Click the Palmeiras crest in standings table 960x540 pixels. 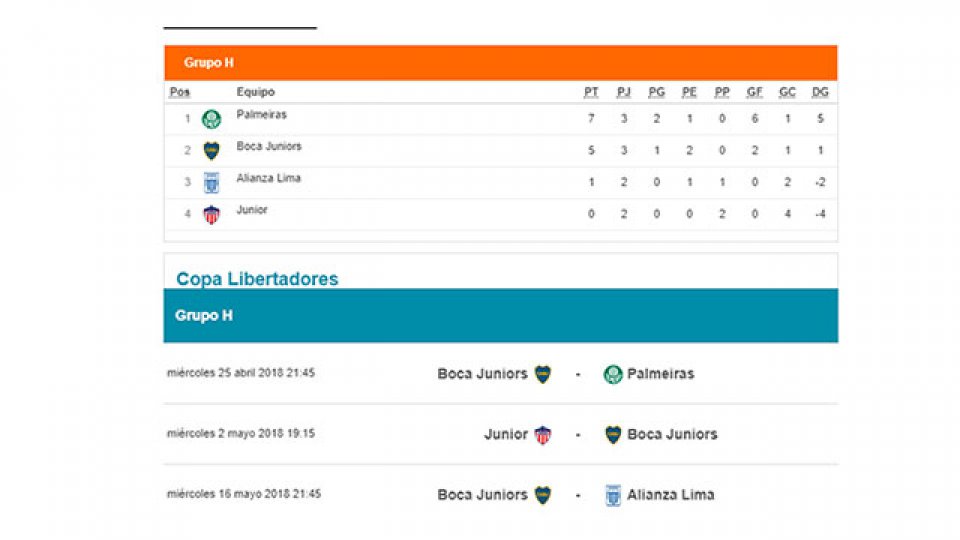(x=211, y=120)
